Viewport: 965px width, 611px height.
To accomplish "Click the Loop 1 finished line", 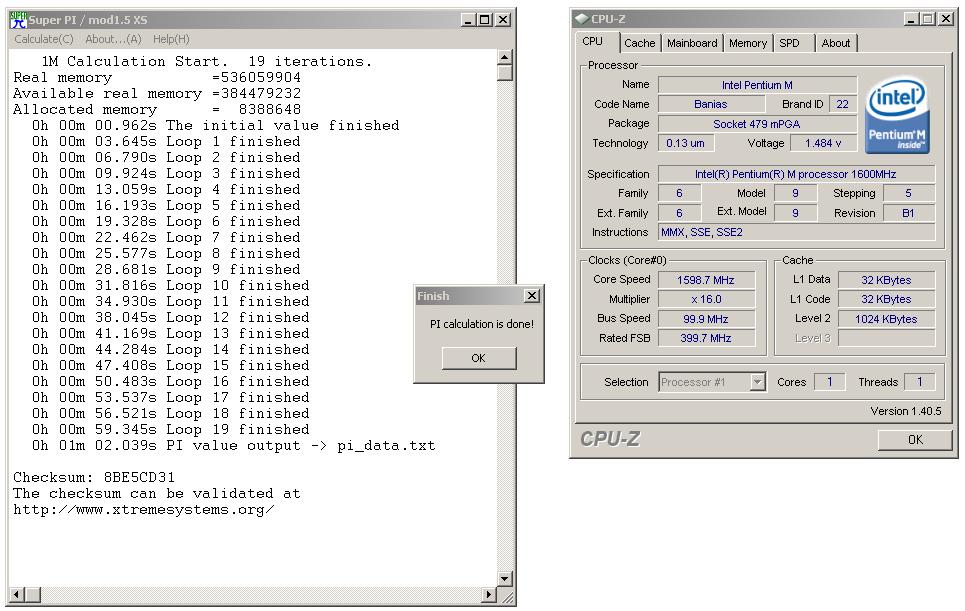I will click(166, 142).
